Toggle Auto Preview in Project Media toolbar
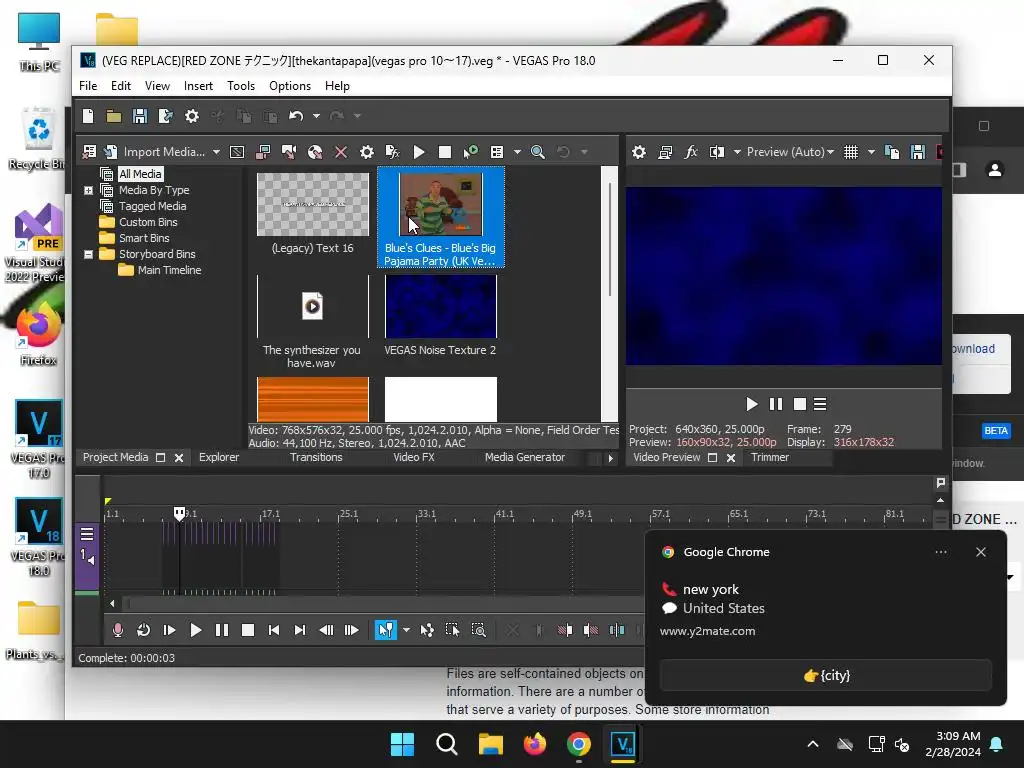Screen dimensions: 1024x768 click(471, 152)
